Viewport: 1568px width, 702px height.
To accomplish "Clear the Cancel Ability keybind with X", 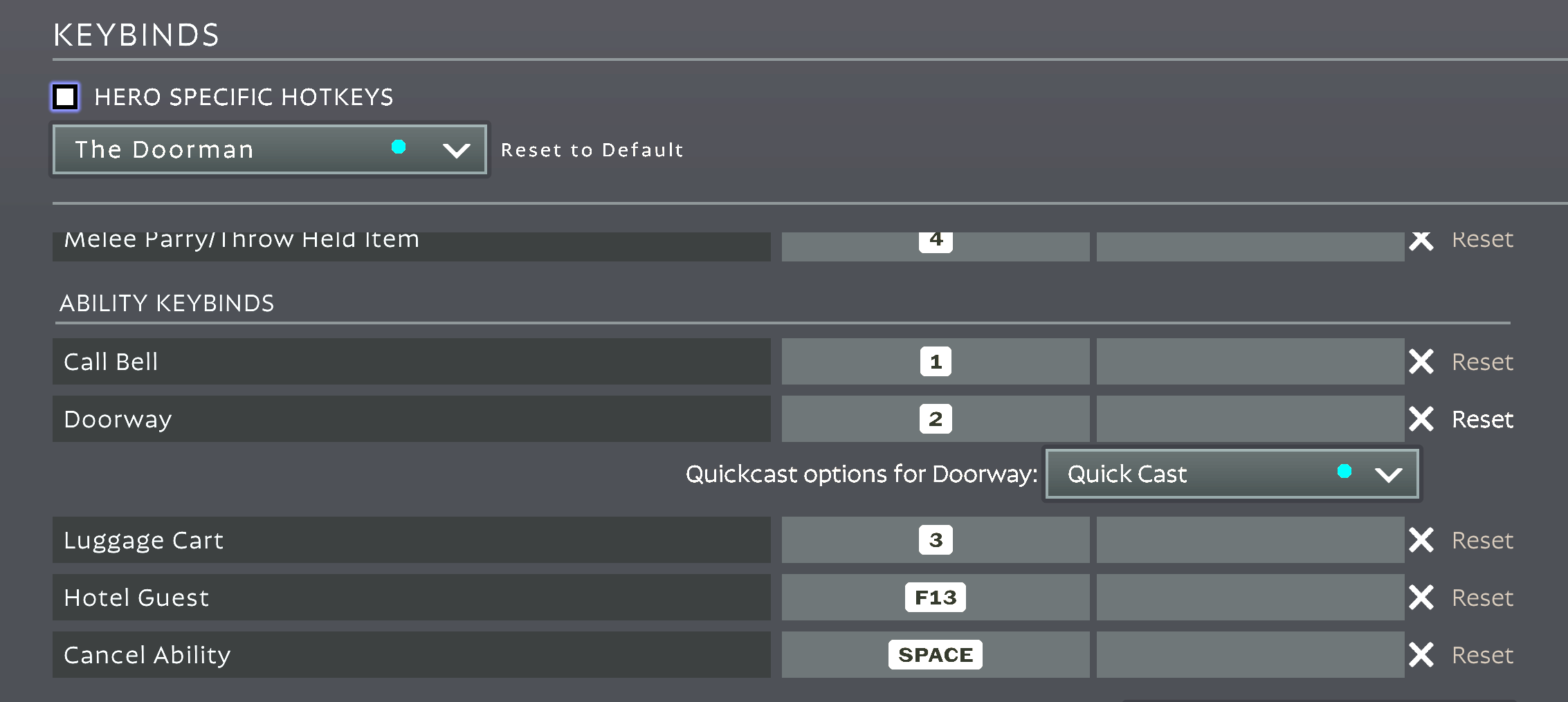I will 1421,655.
